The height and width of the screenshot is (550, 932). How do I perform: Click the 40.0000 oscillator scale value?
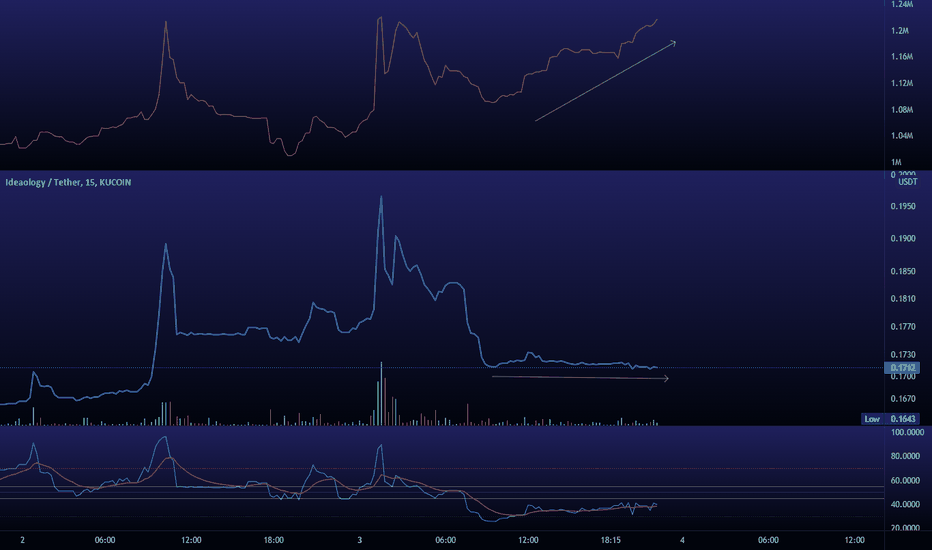tap(905, 504)
